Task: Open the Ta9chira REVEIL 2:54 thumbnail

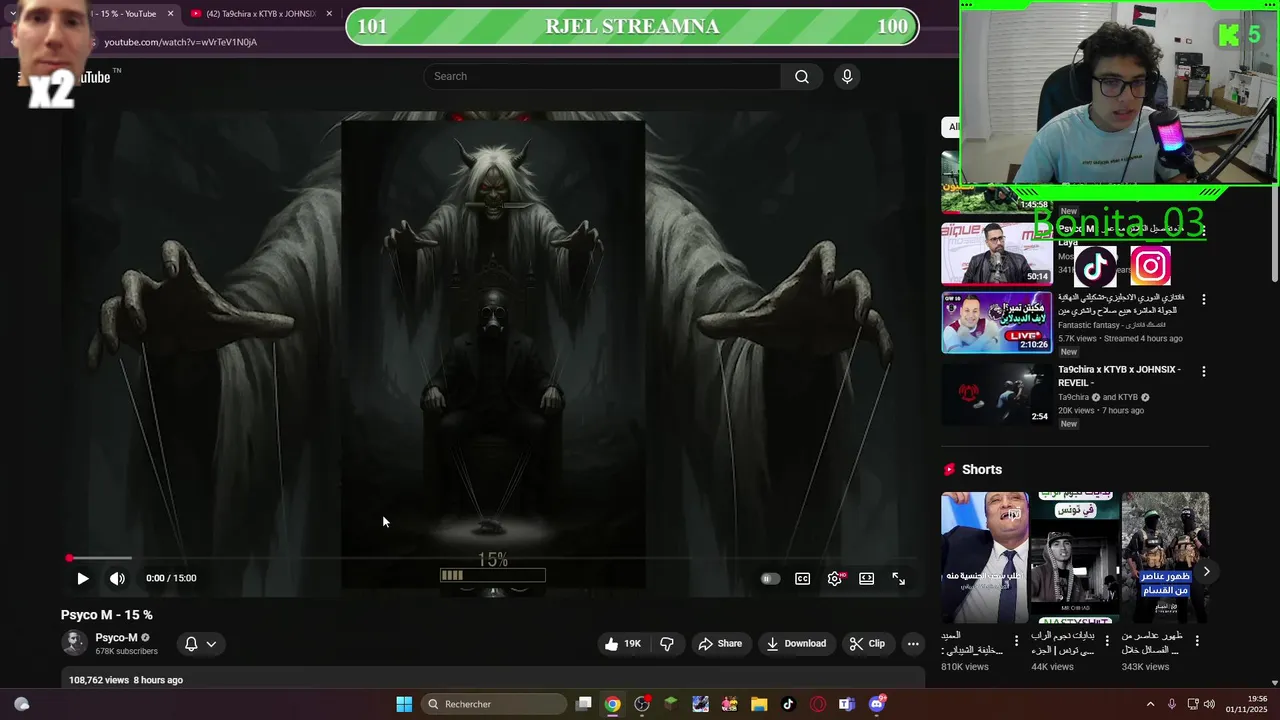Action: [997, 393]
